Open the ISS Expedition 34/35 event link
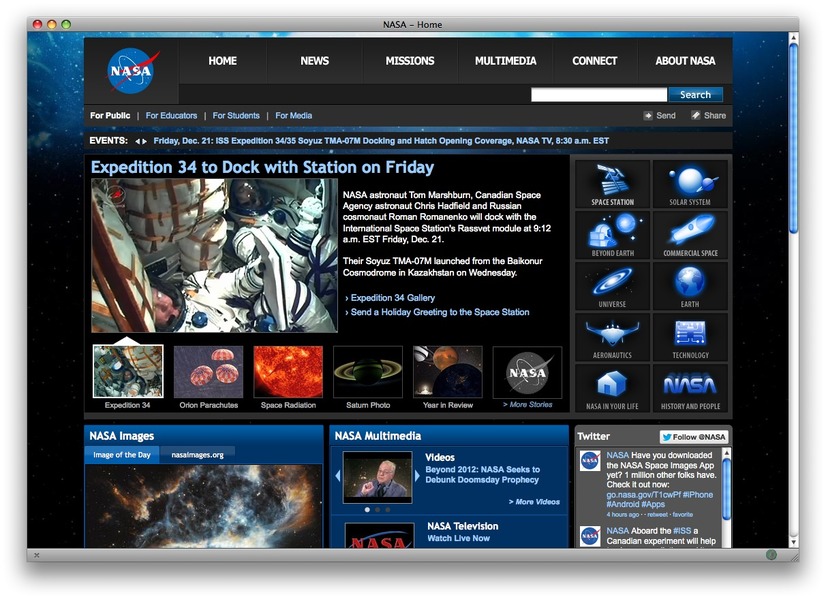Image resolution: width=826 pixels, height=599 pixels. pyautogui.click(x=381, y=141)
